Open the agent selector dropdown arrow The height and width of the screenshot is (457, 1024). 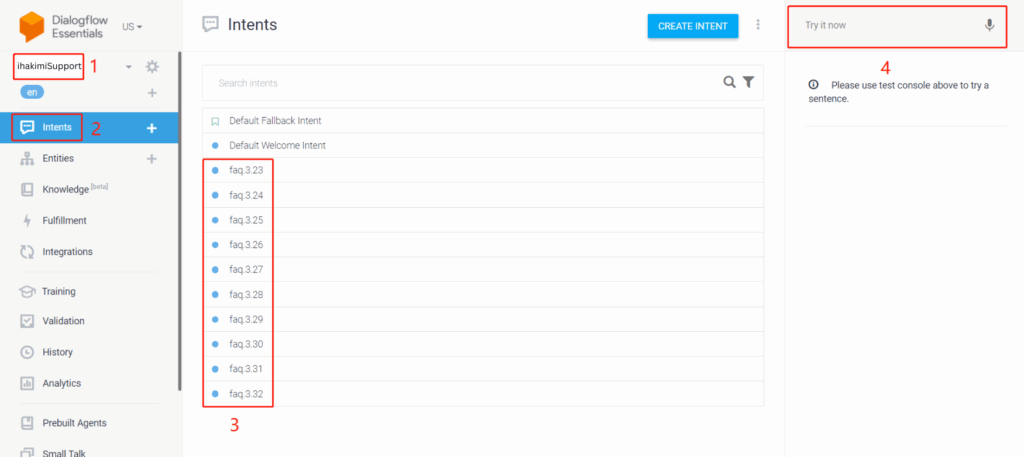pos(128,67)
